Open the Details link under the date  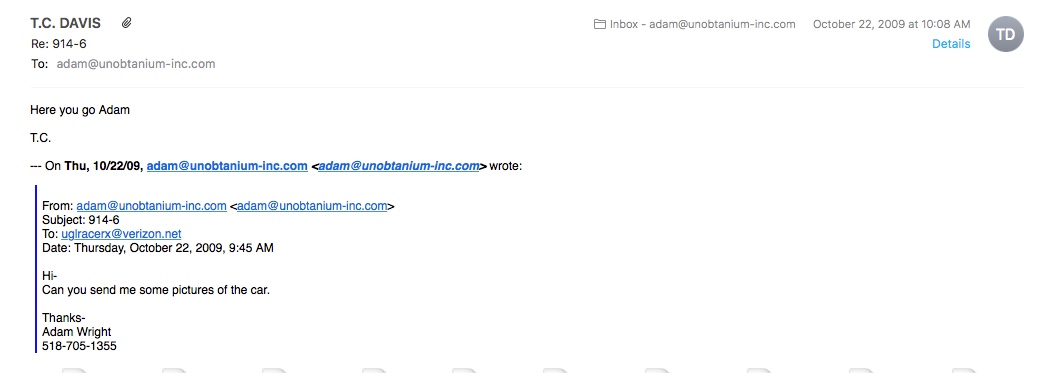coord(951,44)
